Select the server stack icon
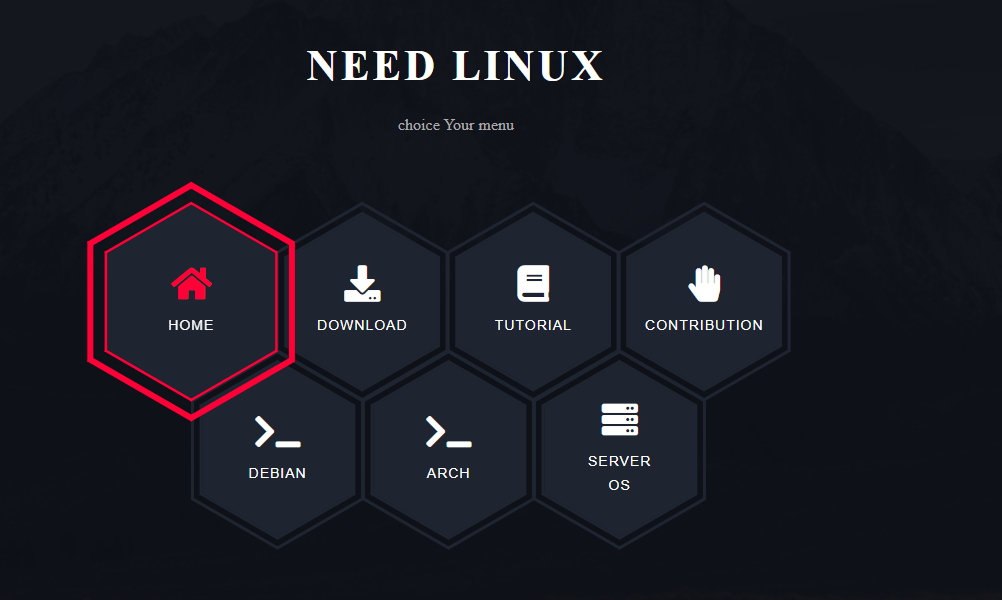 pos(619,419)
